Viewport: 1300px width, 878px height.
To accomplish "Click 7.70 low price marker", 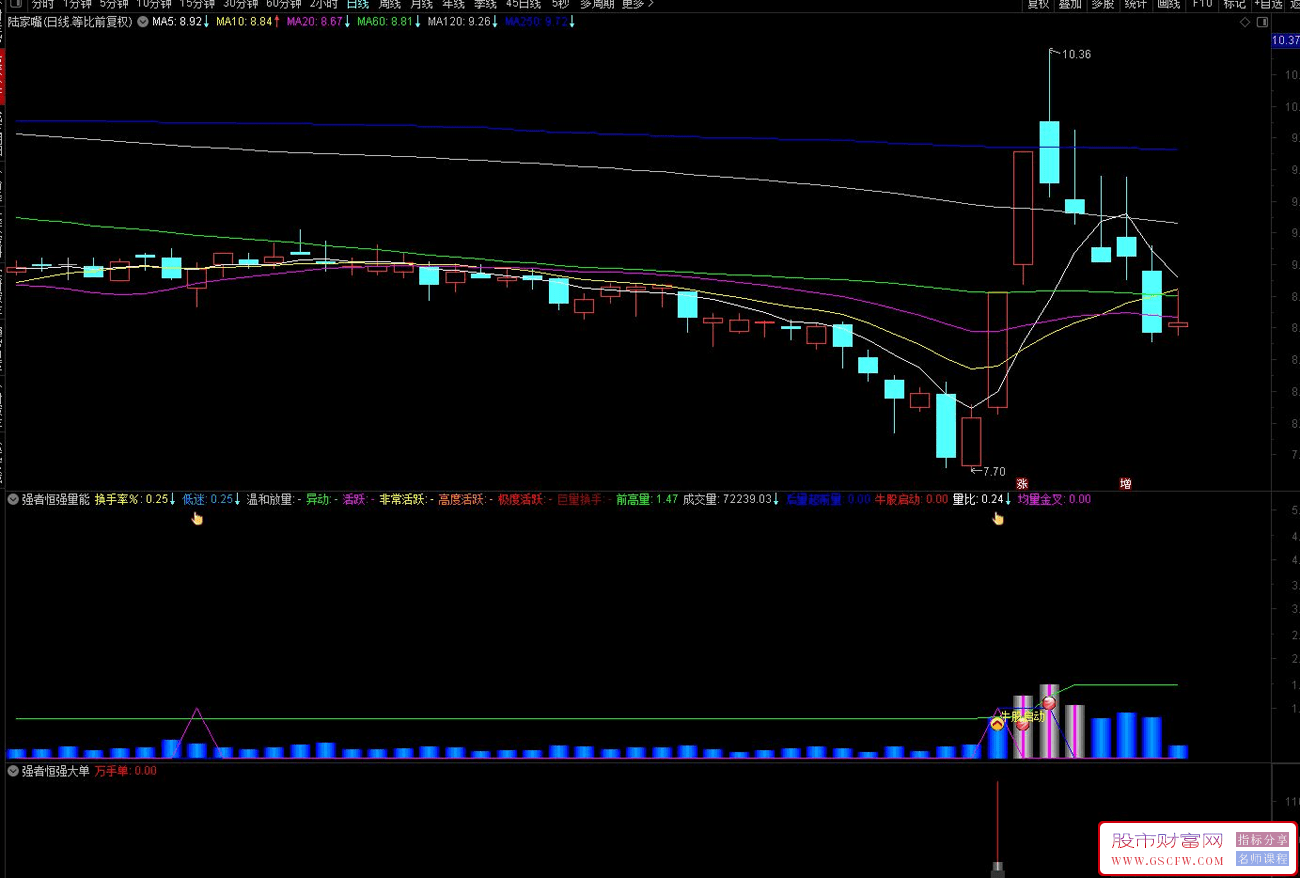I will coord(993,471).
